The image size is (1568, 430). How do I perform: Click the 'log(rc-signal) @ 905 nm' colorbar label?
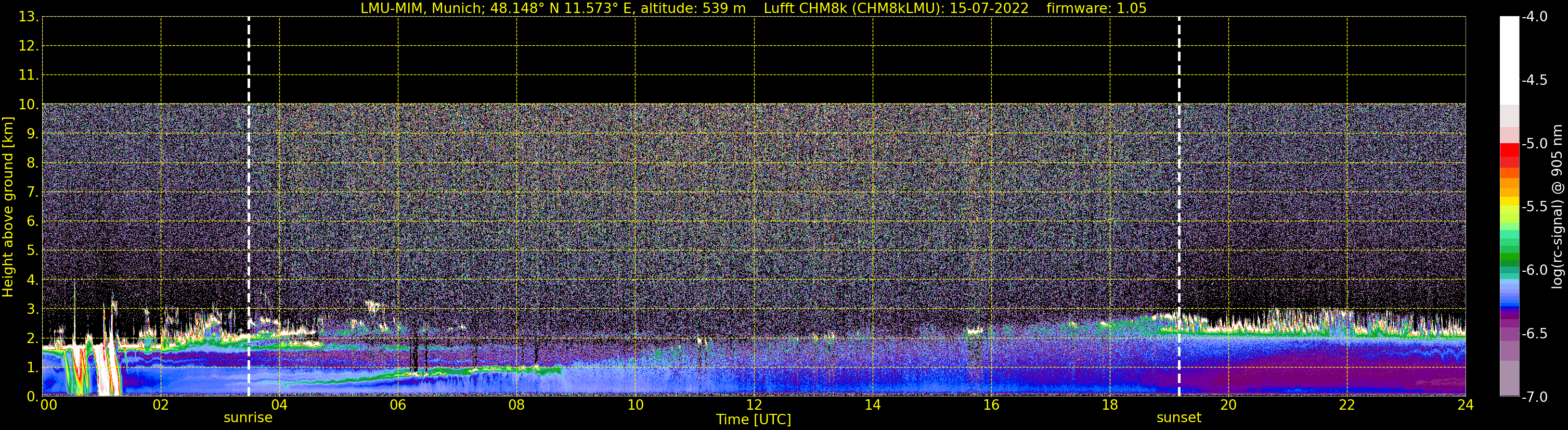1557,207
